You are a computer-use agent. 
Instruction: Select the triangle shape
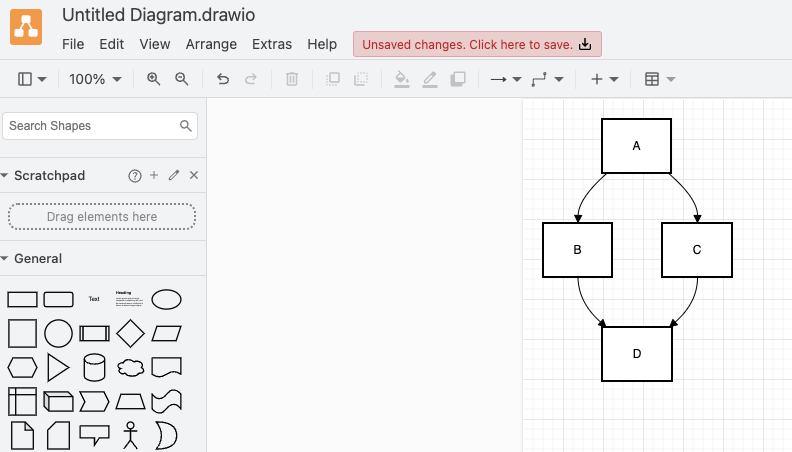[58, 368]
